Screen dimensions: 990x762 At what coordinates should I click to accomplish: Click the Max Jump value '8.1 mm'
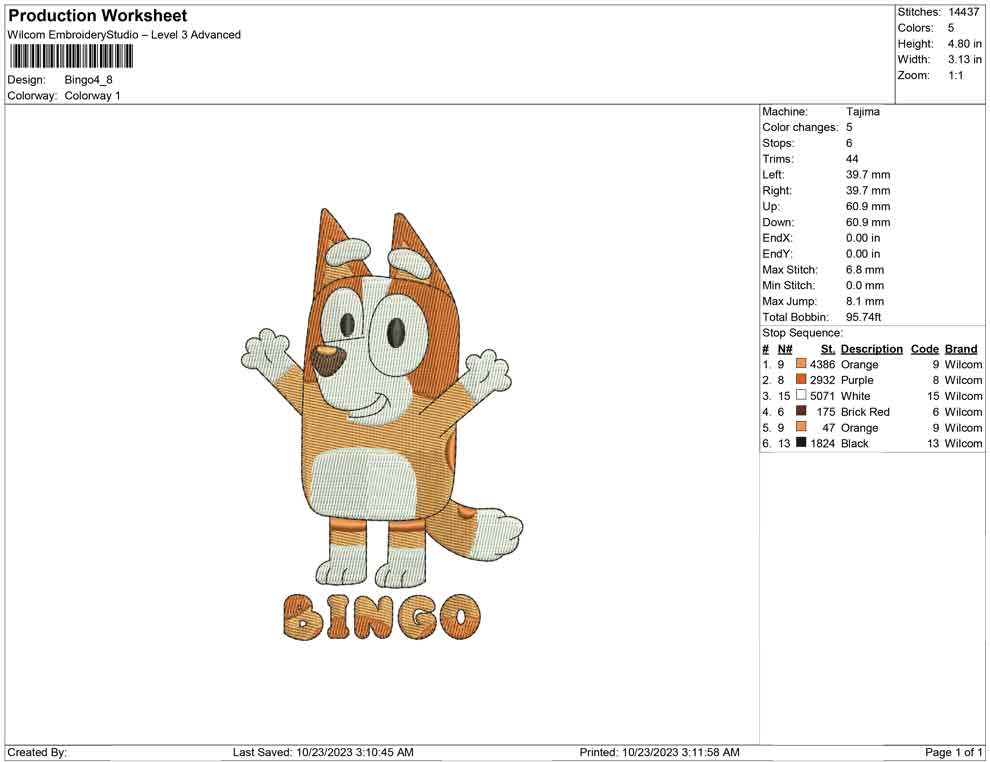tap(864, 301)
